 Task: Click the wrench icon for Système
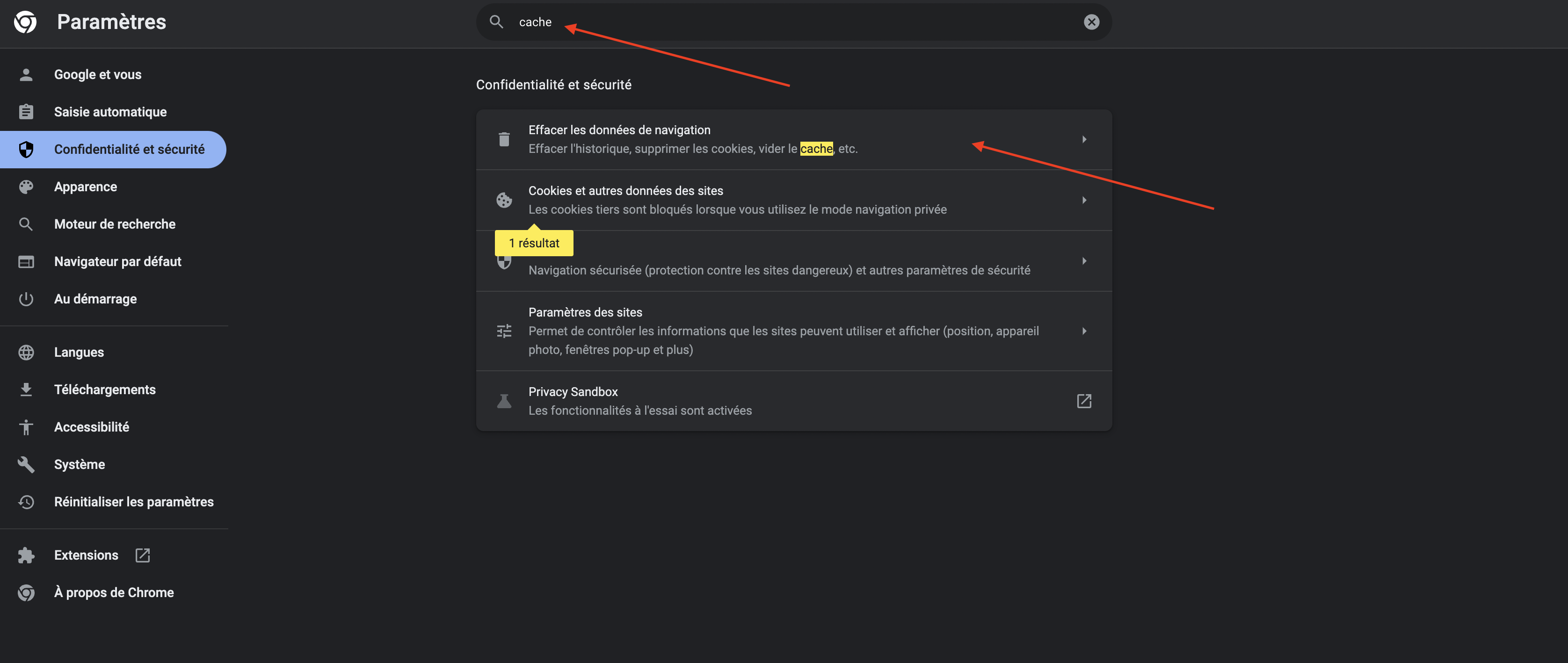(26, 465)
